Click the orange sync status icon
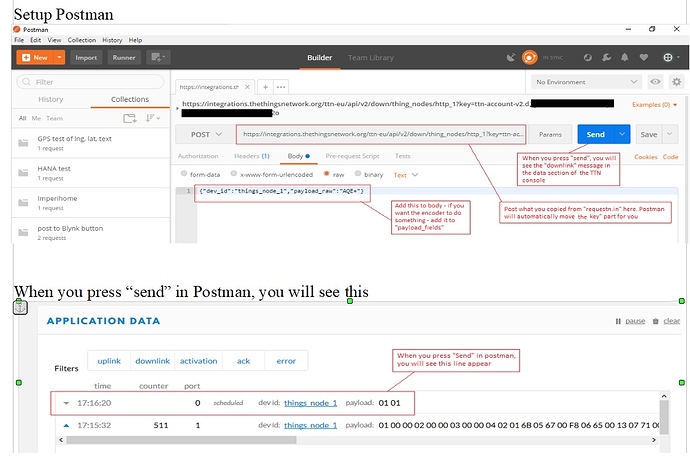The width and height of the screenshot is (690, 458). coord(529,57)
